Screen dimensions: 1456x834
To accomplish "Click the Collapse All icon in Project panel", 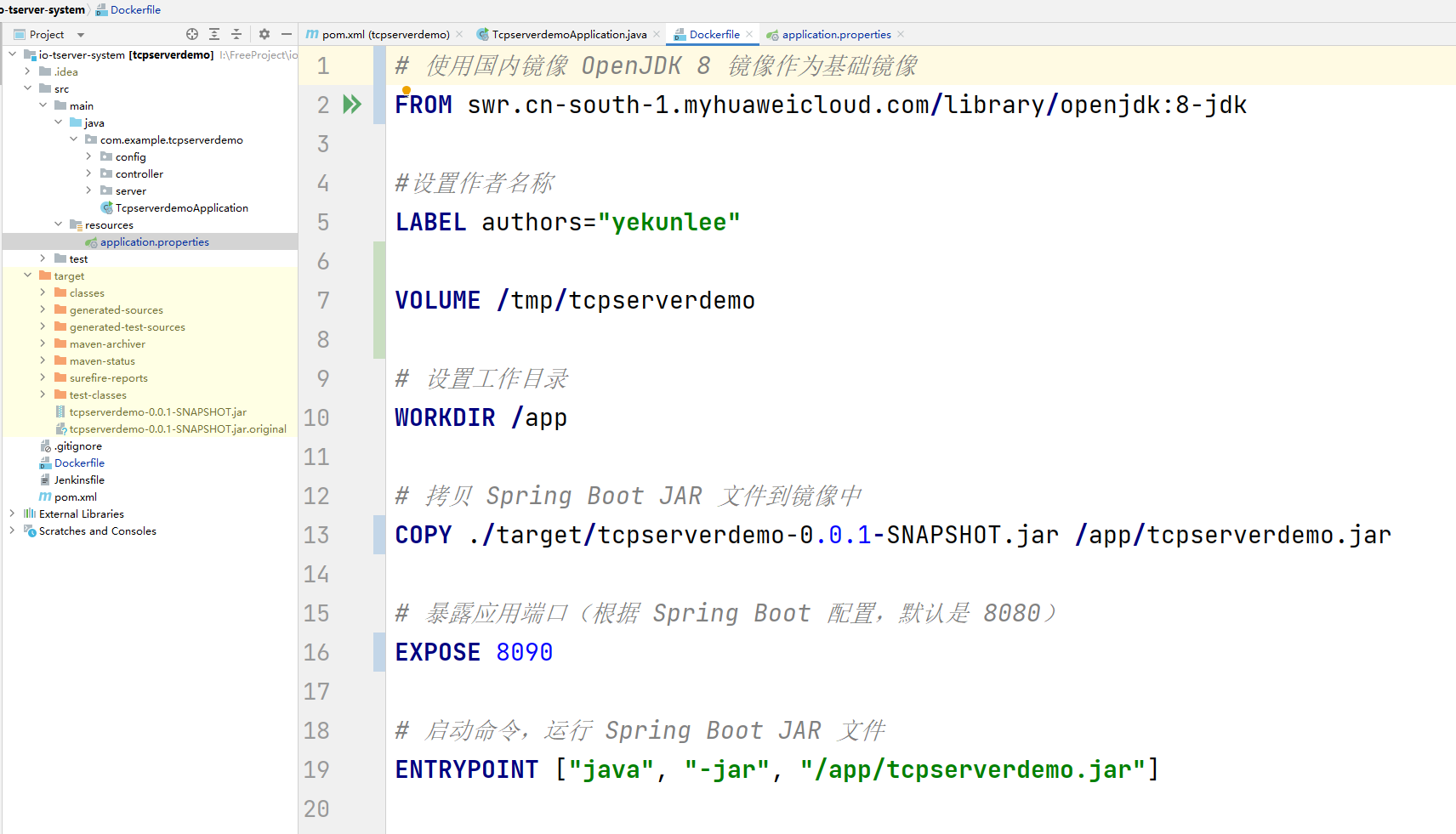I will click(236, 34).
